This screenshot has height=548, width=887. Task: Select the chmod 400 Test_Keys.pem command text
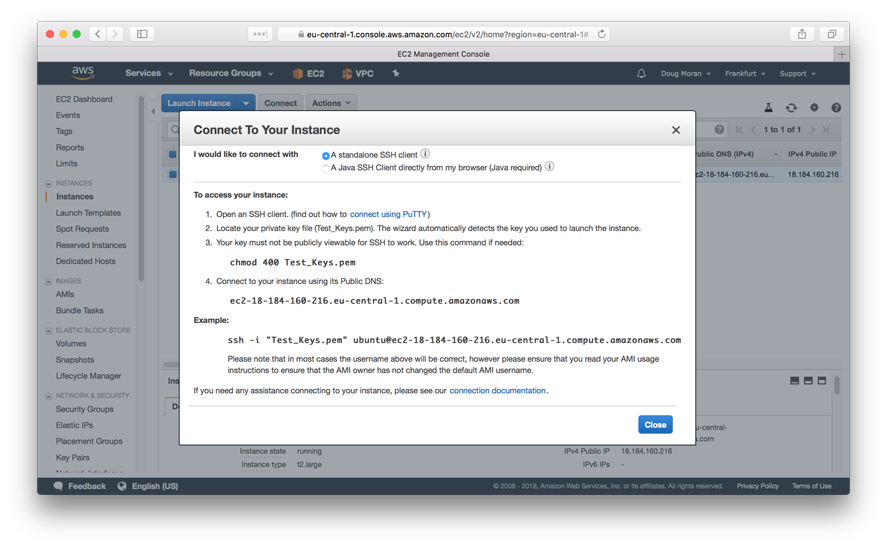click(x=292, y=262)
